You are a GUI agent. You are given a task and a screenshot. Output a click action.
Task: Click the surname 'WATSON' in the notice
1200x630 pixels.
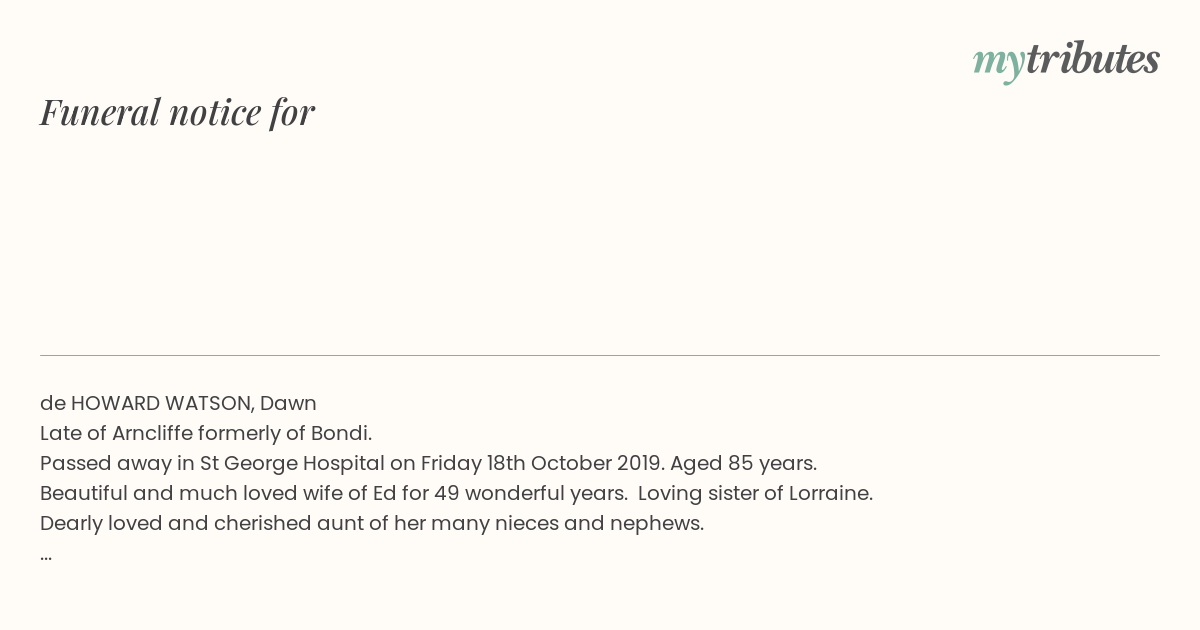(x=208, y=403)
